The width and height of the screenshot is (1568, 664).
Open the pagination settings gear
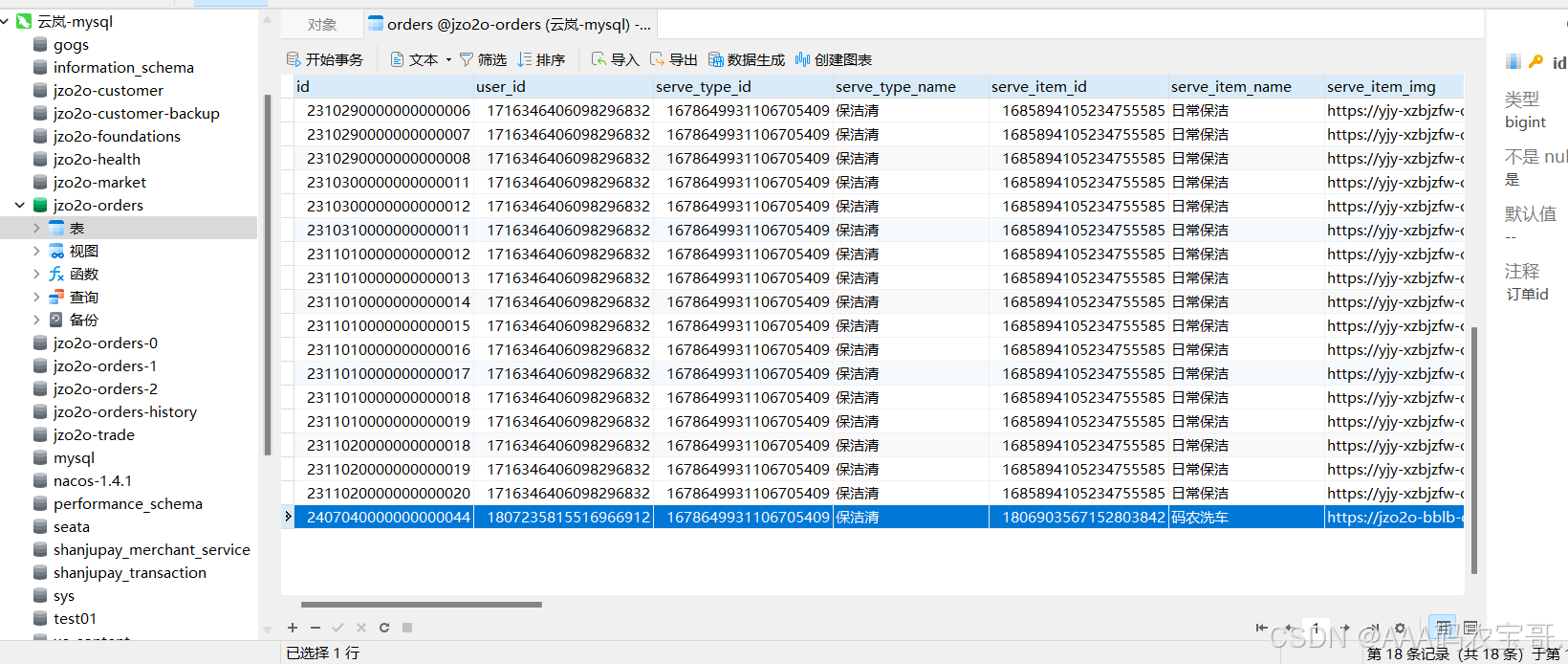click(1401, 628)
